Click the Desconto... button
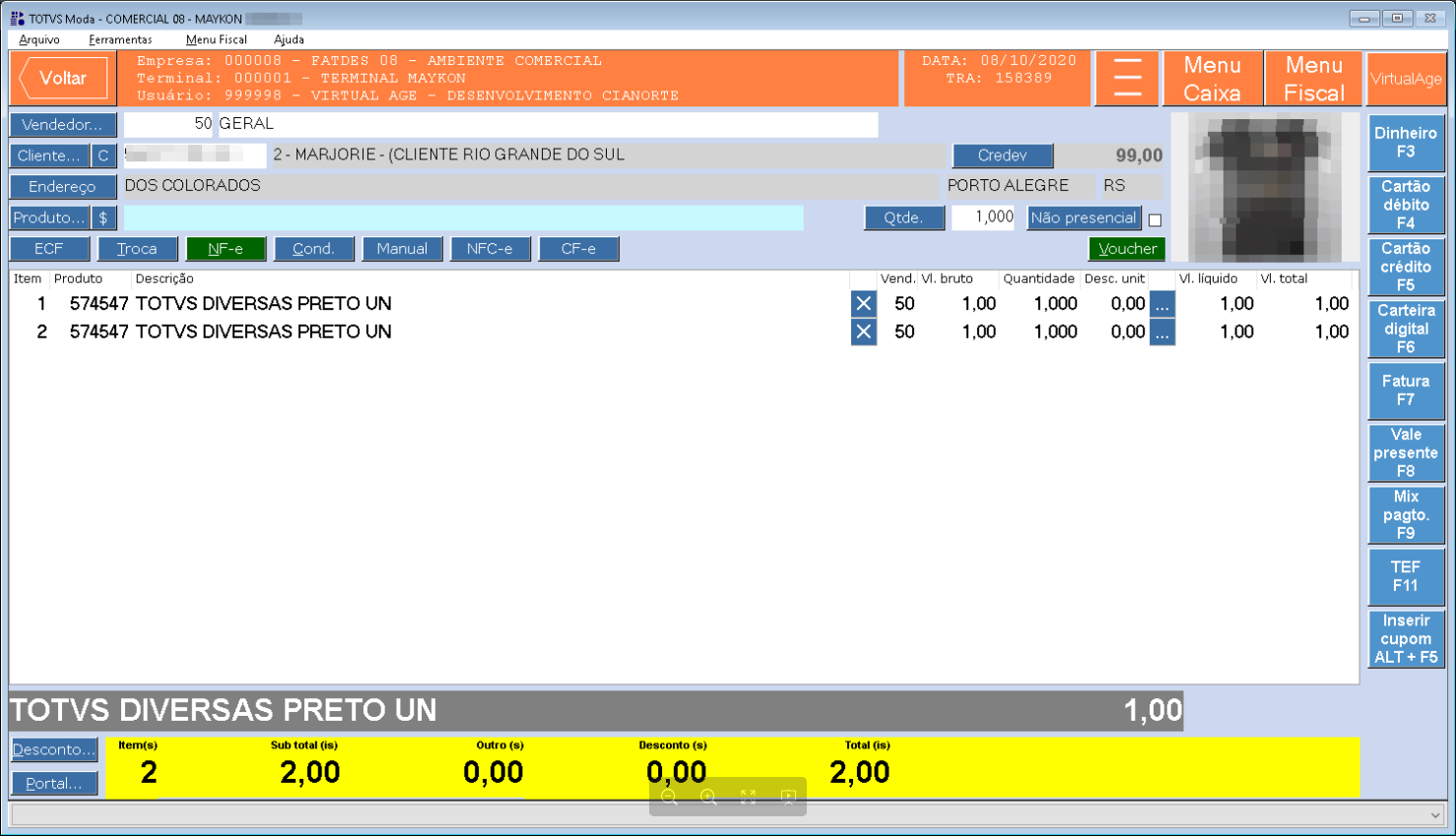Screen dimensions: 1456x836 click(54, 750)
